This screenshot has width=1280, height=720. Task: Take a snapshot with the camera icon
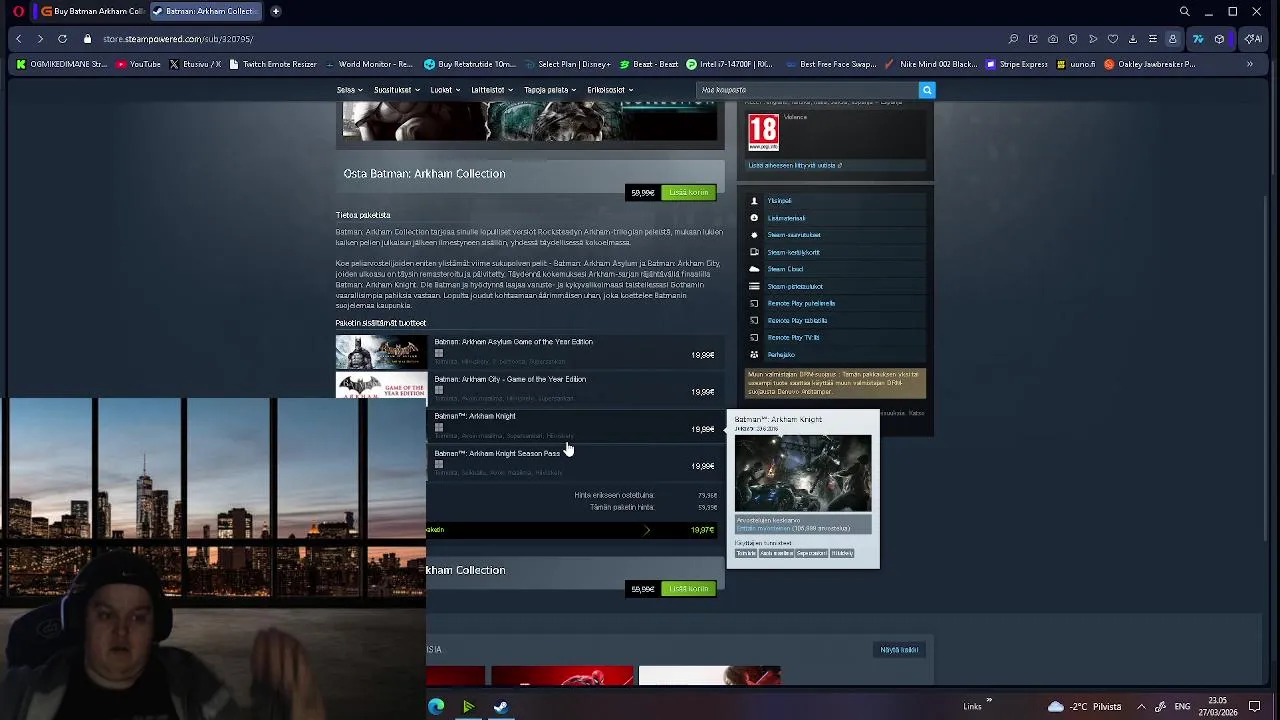coord(1053,39)
